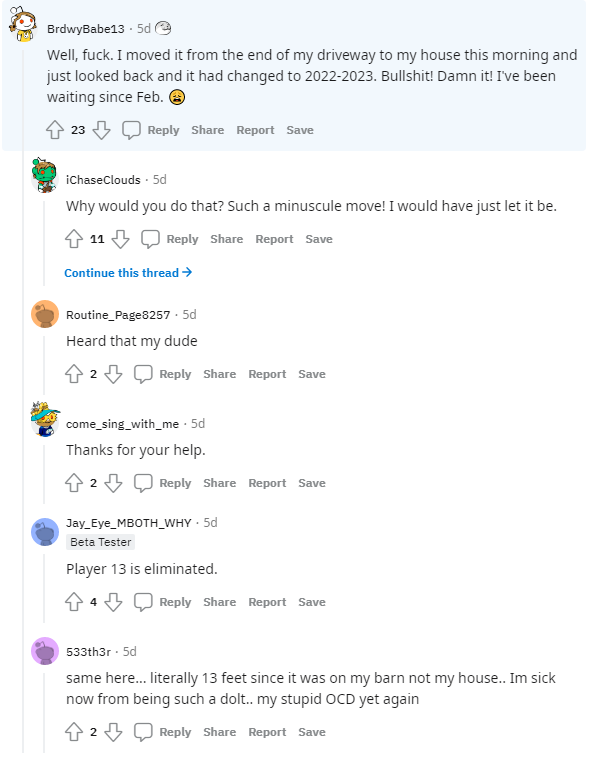Upvote 533th3r's comment
Viewport: 616px width, 757px height.
point(74,732)
